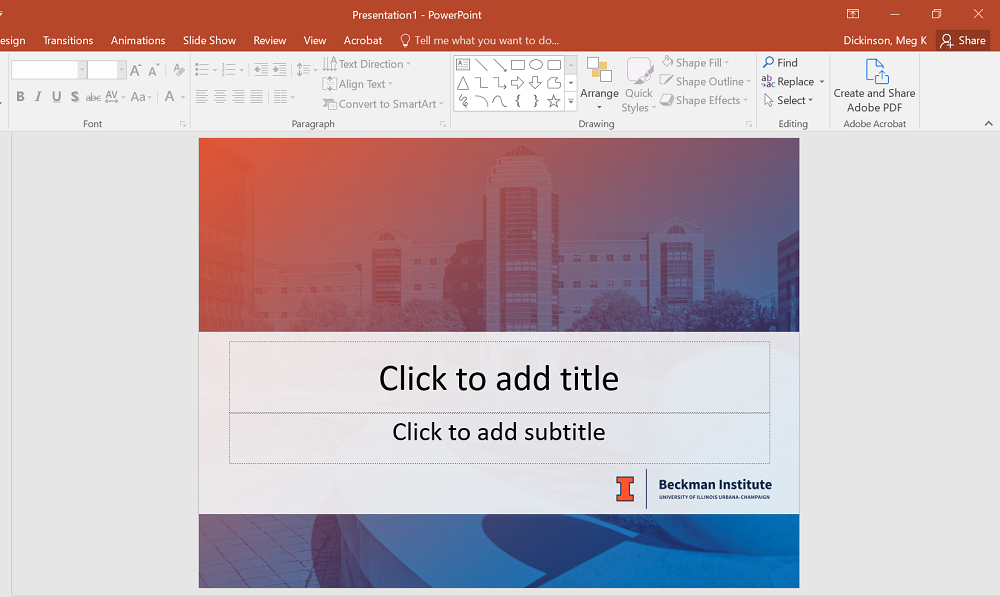The image size is (1000, 597).
Task: Increase the list indent level
Action: click(x=279, y=70)
